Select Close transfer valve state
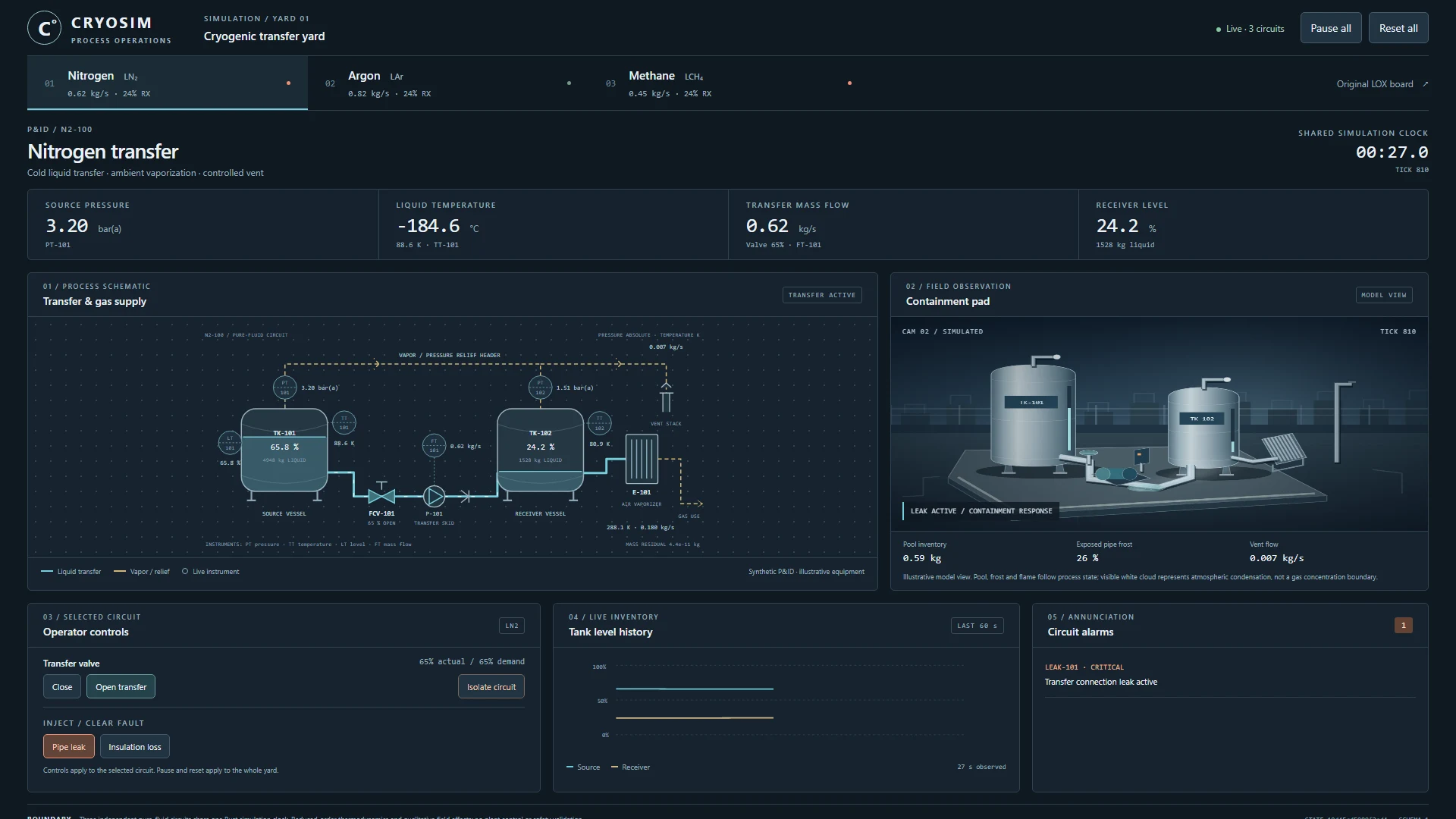The height and width of the screenshot is (819, 1456). (62, 687)
